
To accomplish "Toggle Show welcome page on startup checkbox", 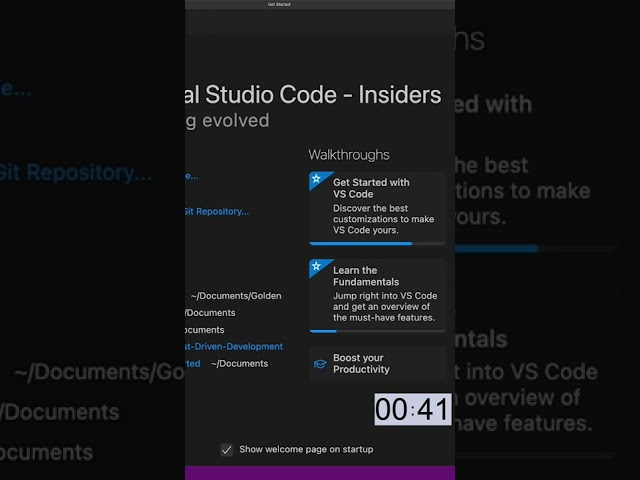I will click(227, 450).
